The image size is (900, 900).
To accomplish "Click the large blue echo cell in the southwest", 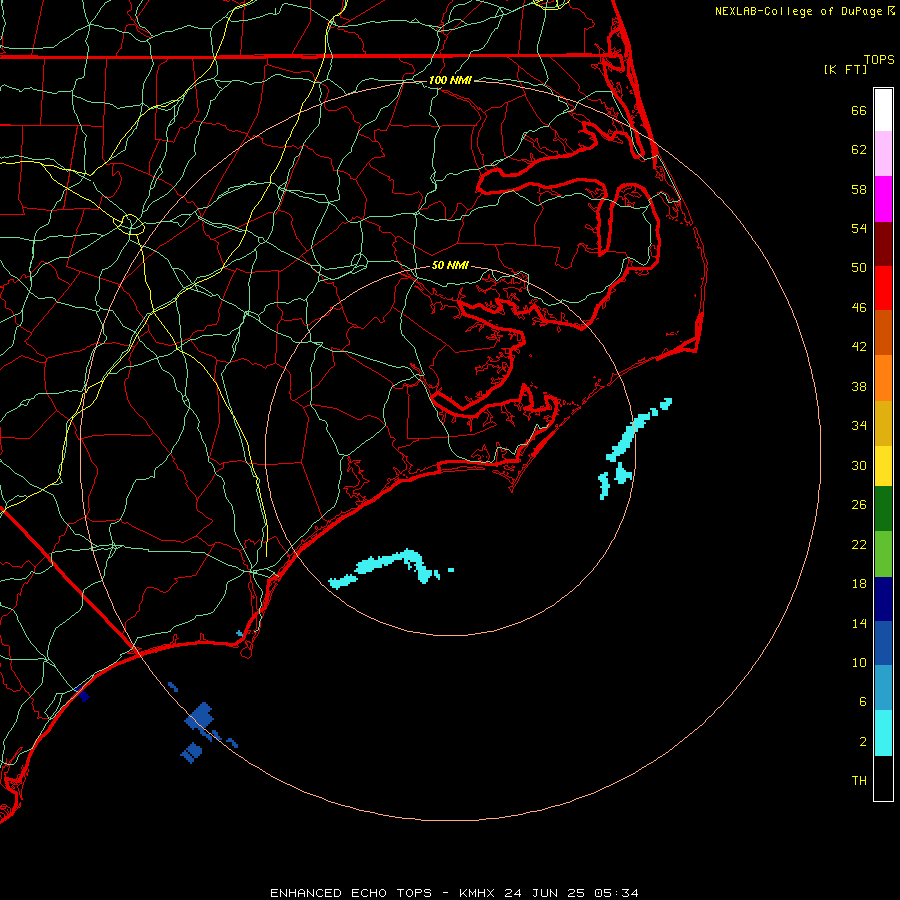I will tap(200, 717).
